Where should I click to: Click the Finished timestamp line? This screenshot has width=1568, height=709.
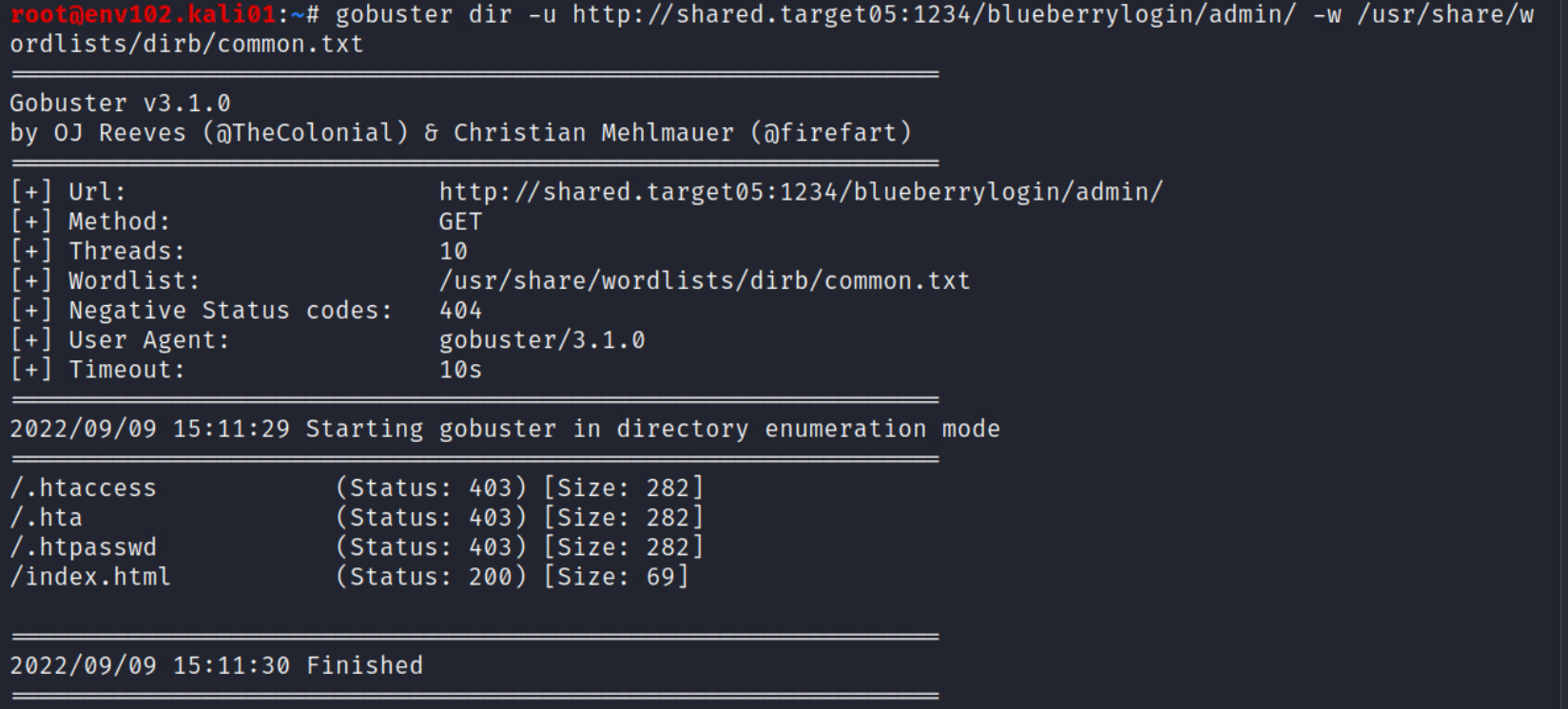click(216, 665)
